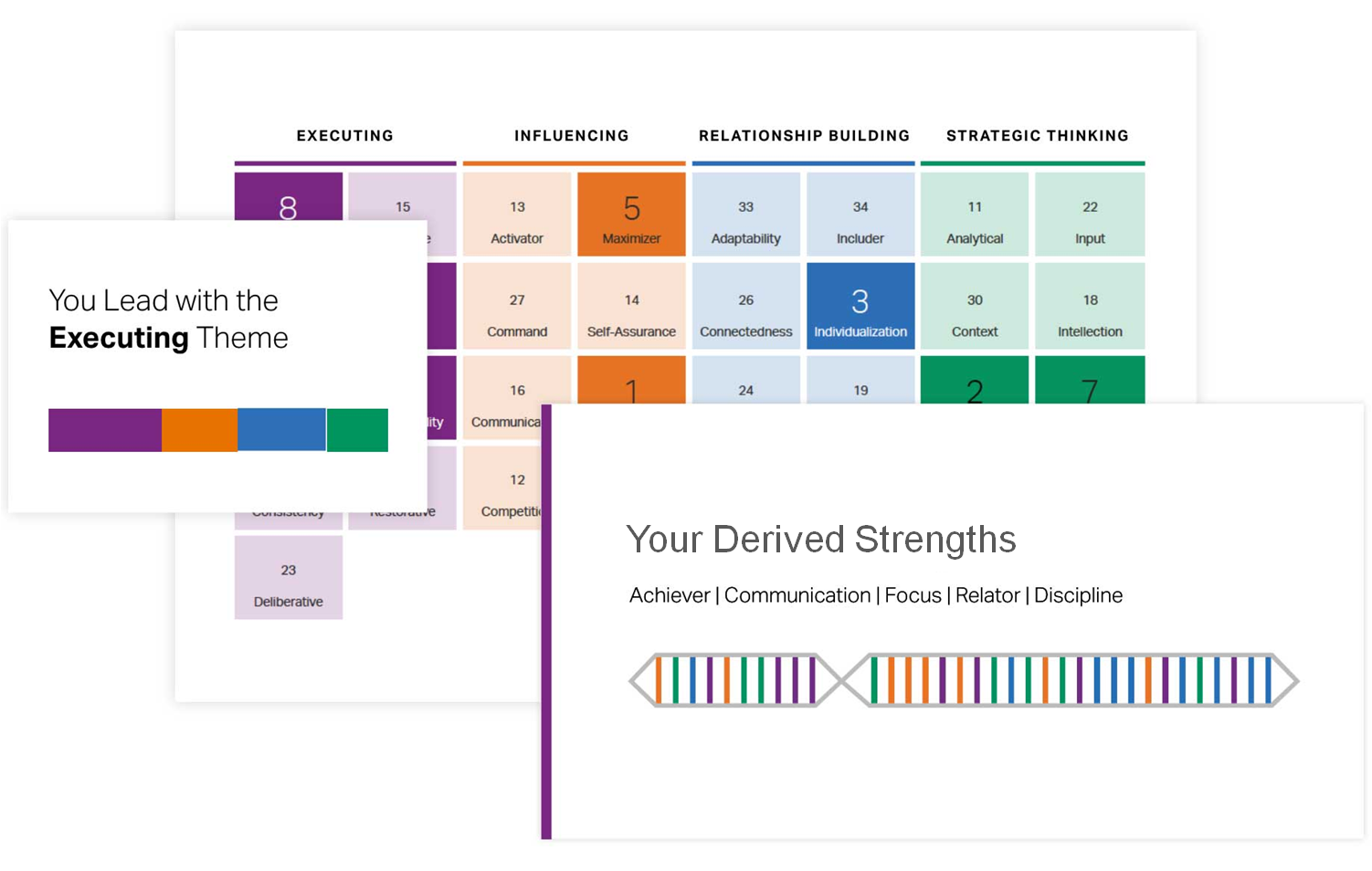Click the purple segment of theme bar
1372x871 pixels.
pos(105,430)
